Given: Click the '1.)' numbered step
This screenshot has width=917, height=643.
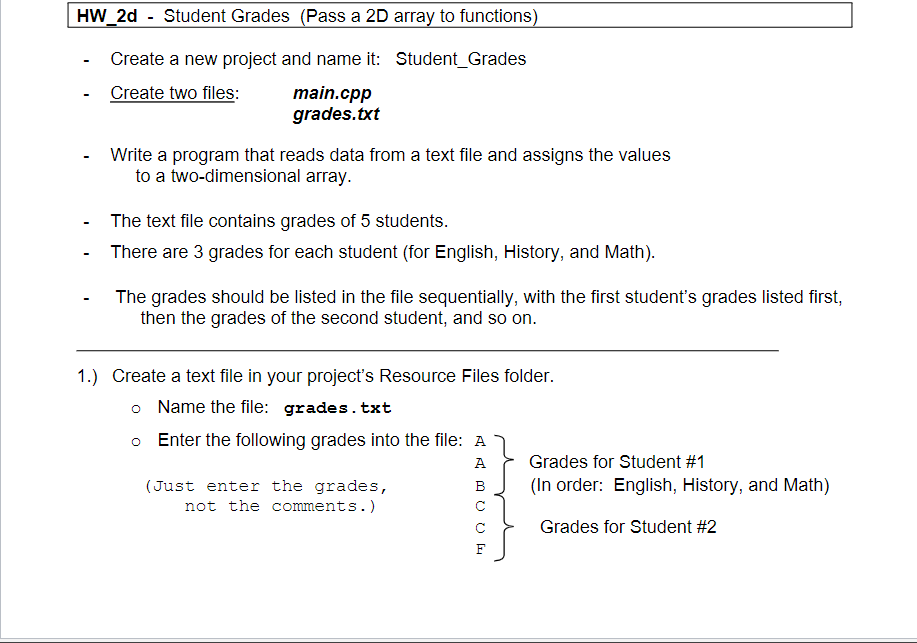Looking at the screenshot, I should tap(85, 375).
